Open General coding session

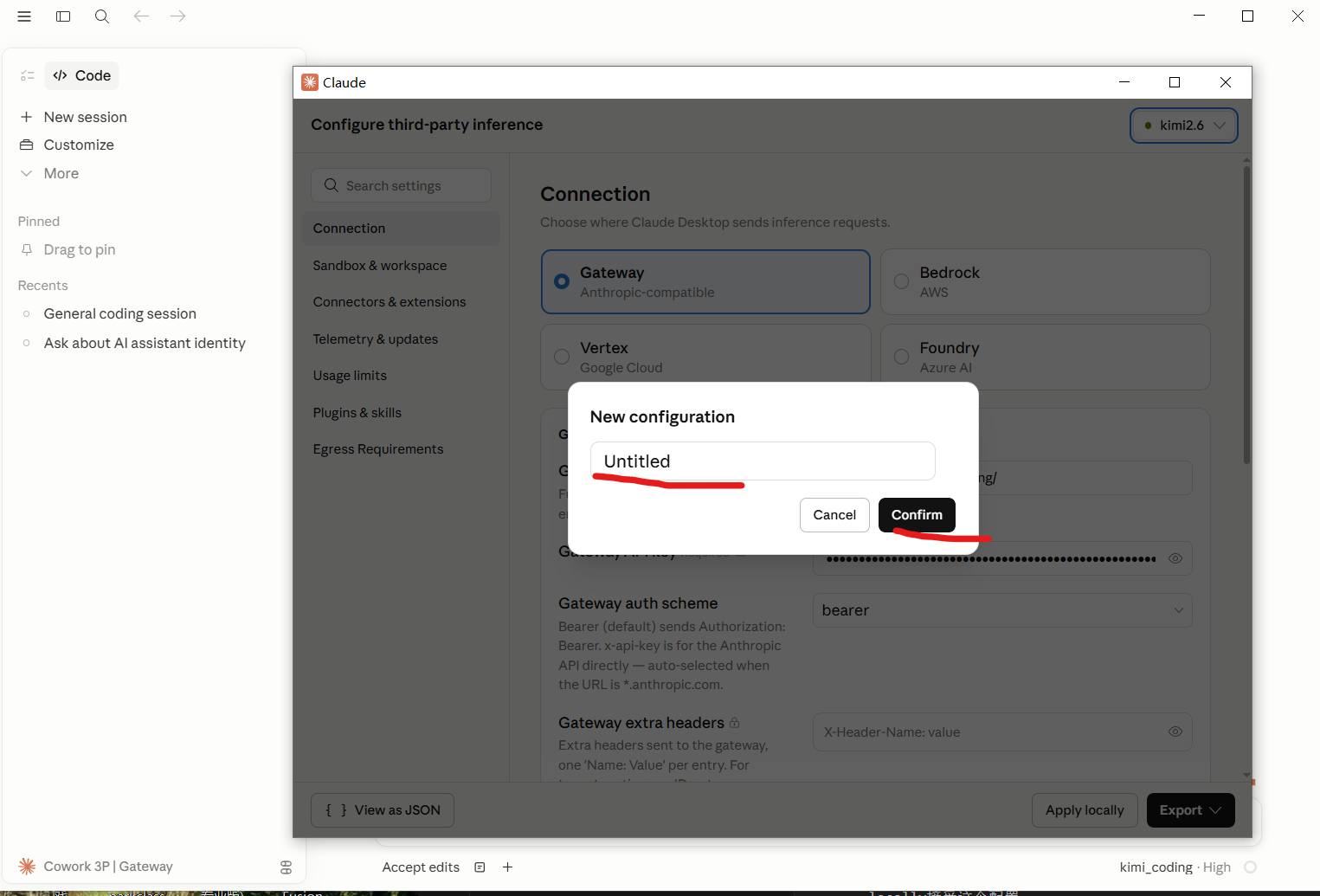pos(120,313)
